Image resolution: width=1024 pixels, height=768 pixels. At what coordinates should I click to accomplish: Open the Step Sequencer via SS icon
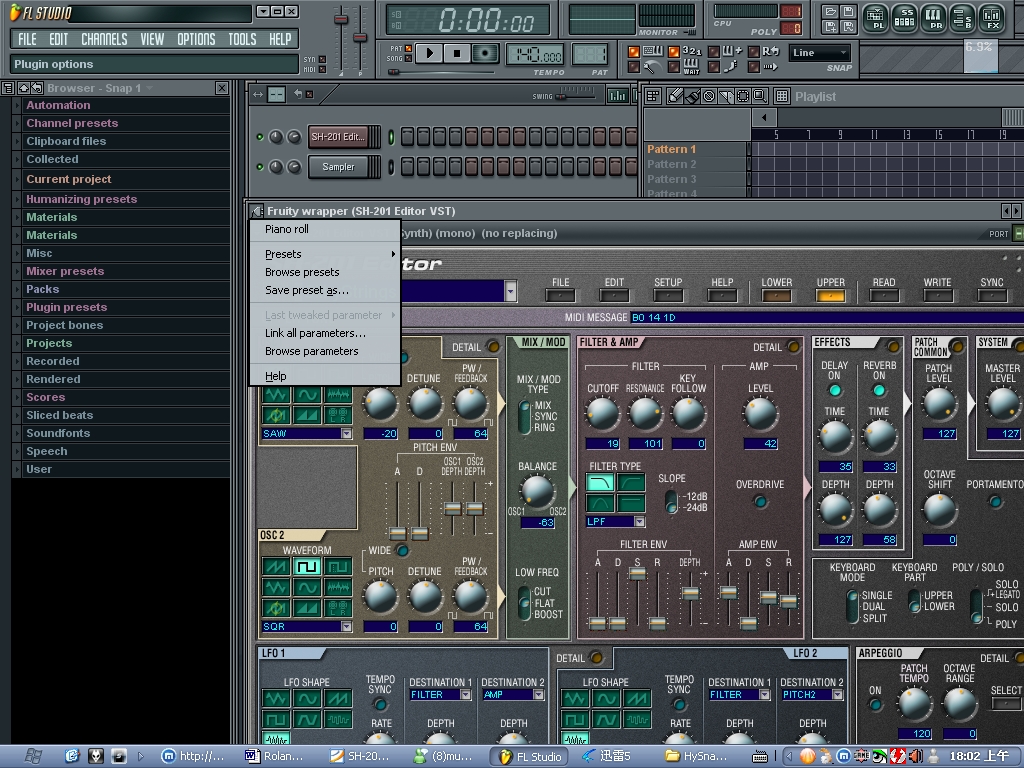click(x=905, y=18)
